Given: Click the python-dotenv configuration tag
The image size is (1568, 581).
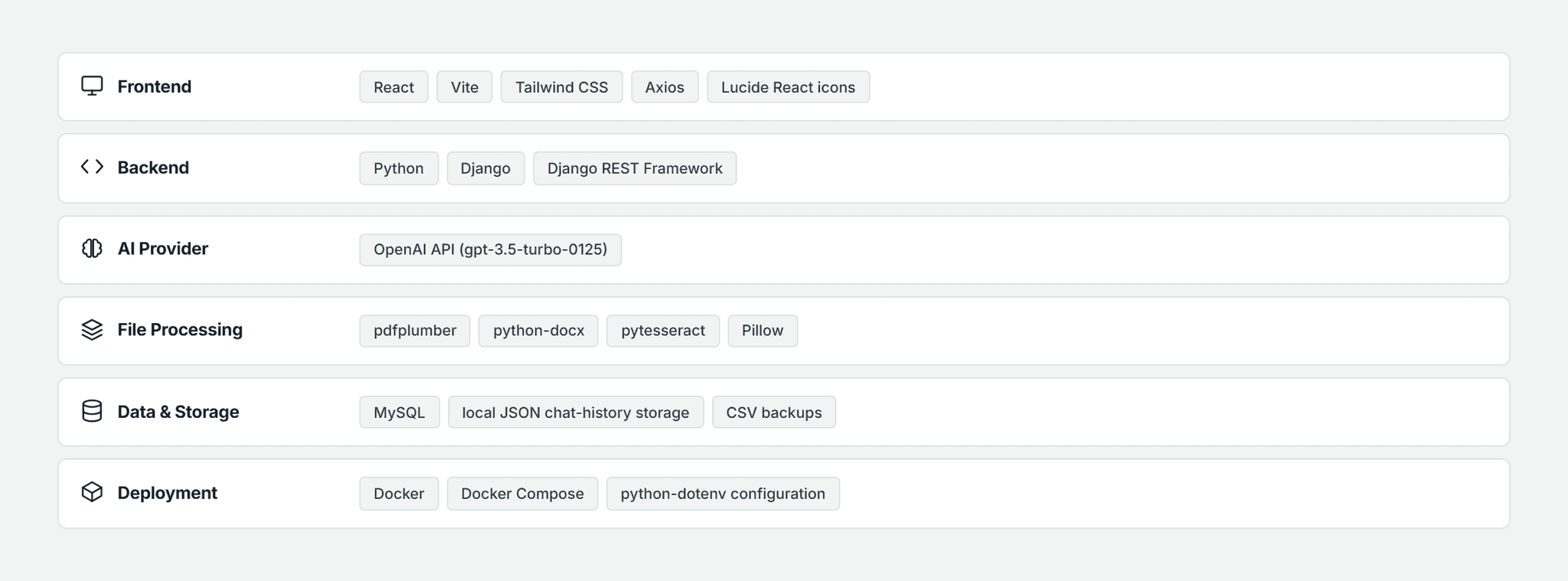Looking at the screenshot, I should (x=723, y=494).
